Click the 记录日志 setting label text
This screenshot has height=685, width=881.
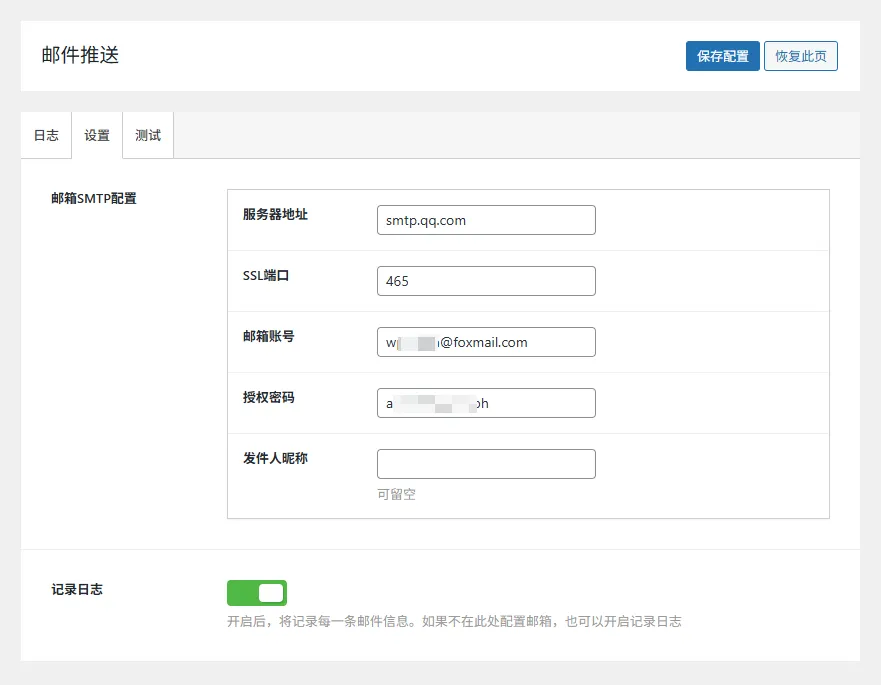[x=77, y=589]
